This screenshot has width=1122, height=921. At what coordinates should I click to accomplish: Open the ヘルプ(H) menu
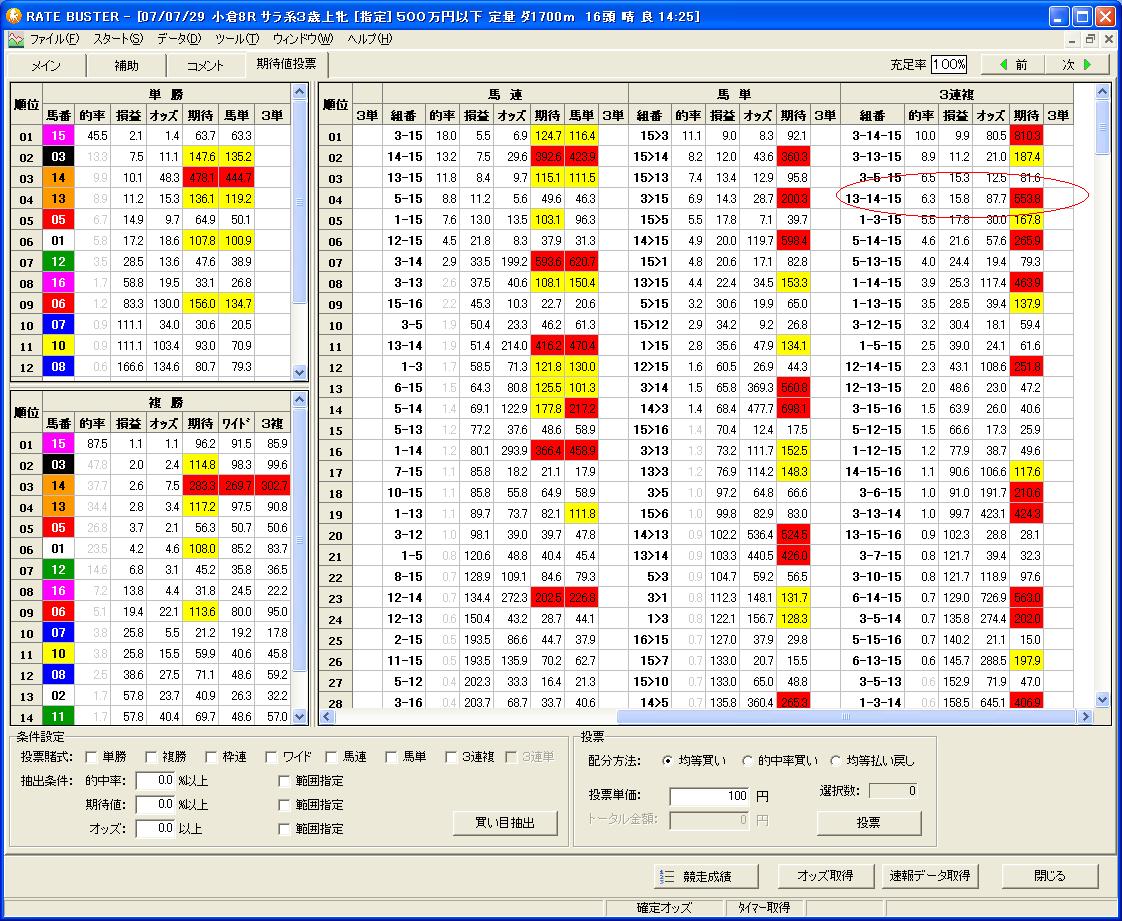coord(370,39)
